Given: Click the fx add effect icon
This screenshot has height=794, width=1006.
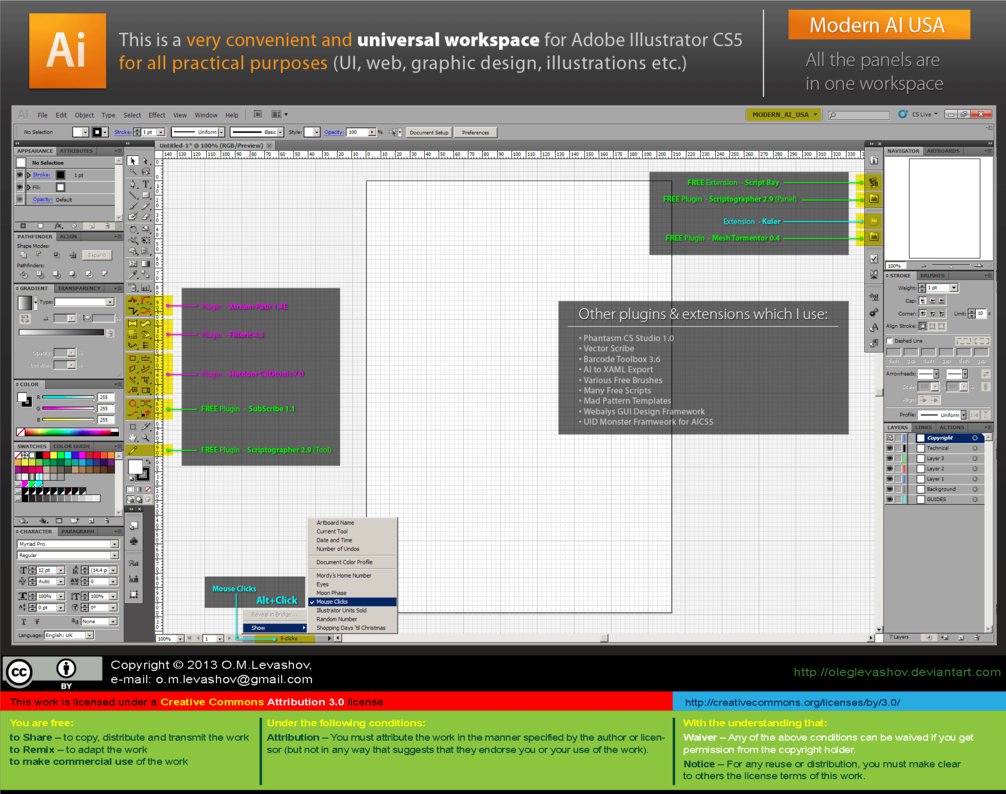Looking at the screenshot, I should coord(58,226).
